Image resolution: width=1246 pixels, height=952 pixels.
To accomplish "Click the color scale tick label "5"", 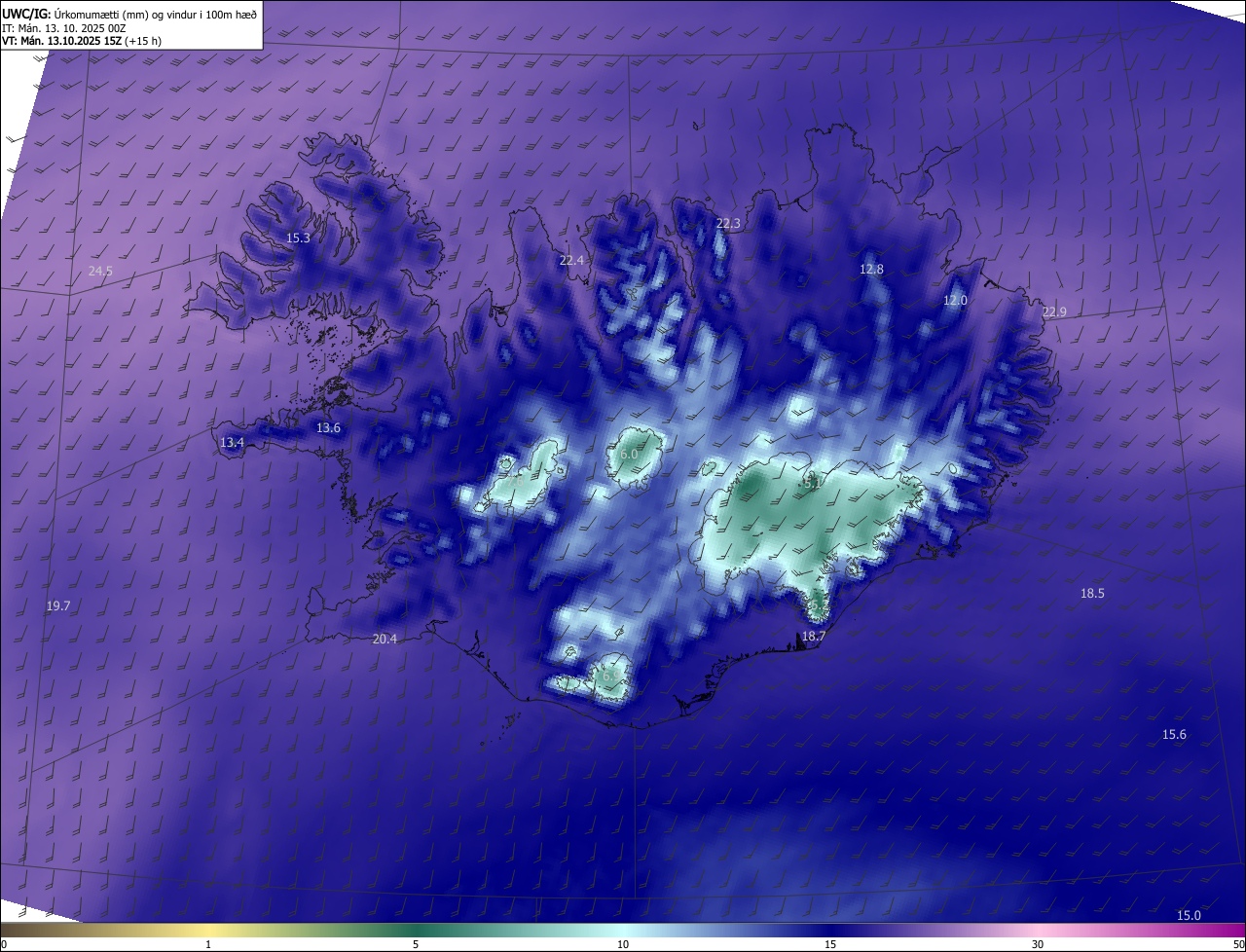I will click(x=416, y=945).
